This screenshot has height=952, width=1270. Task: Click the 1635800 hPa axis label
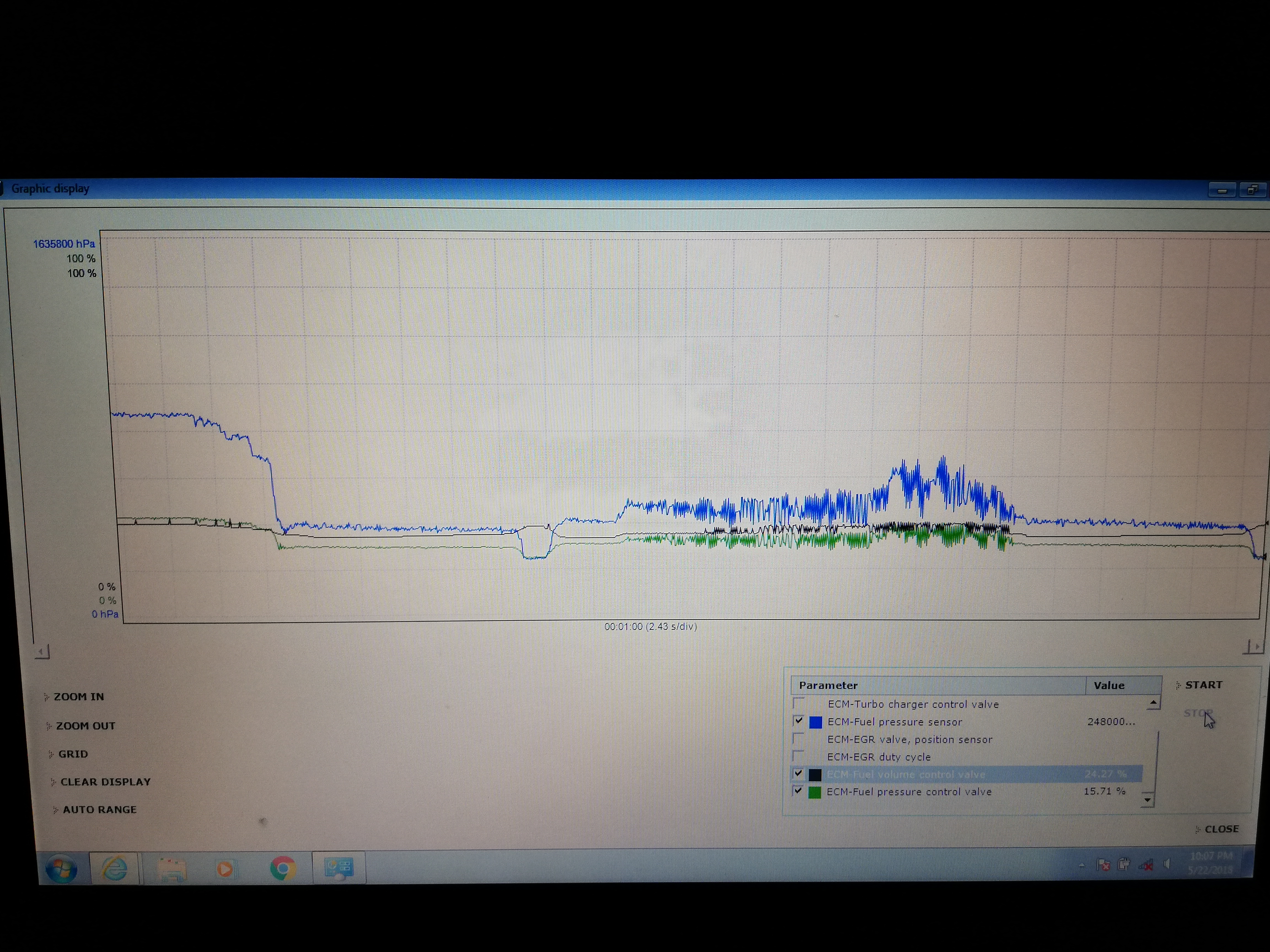(64, 244)
